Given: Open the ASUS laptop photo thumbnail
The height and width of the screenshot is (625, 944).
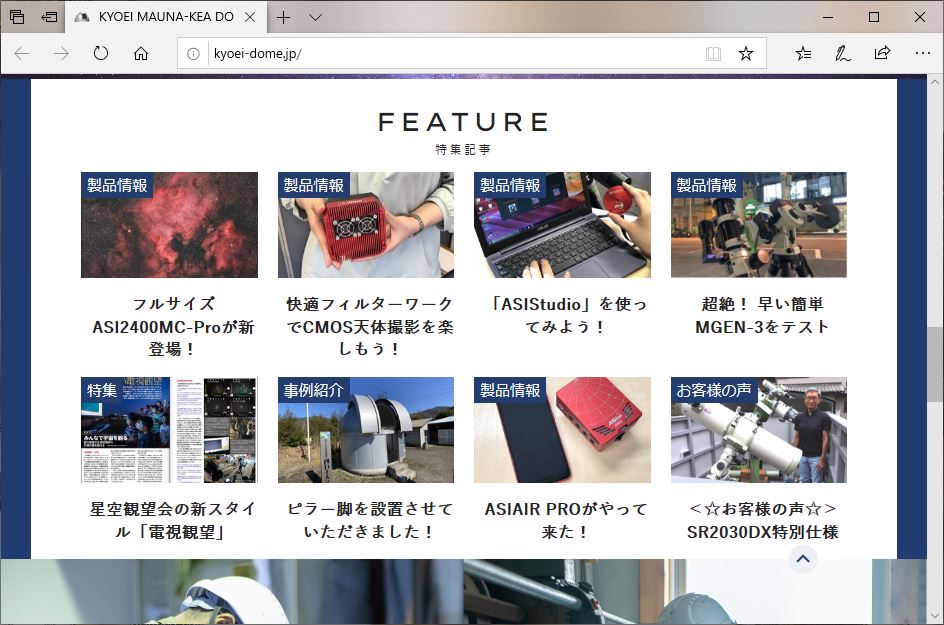Looking at the screenshot, I should coord(562,225).
